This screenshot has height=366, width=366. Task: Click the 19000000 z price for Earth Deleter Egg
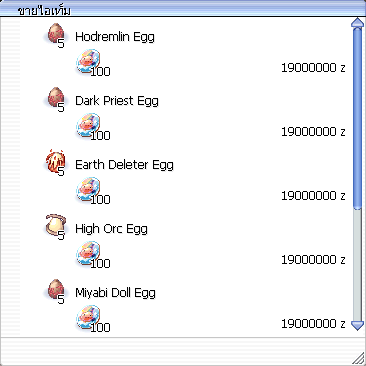[313, 196]
